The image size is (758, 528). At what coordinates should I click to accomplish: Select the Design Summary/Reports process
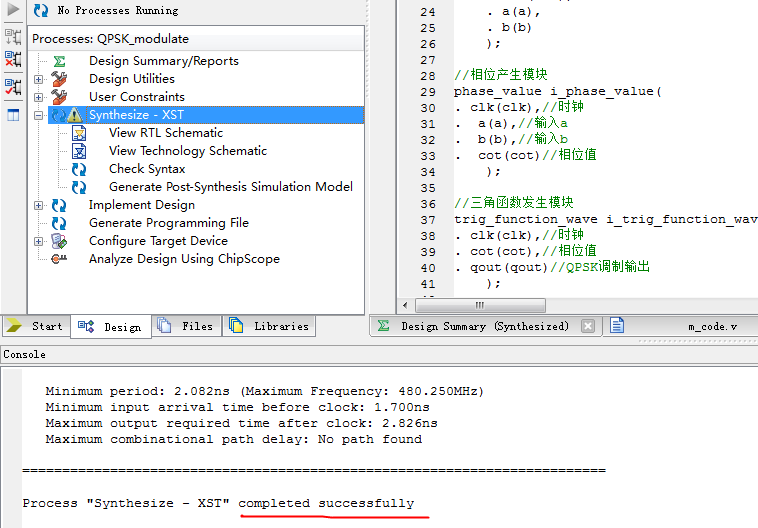[x=164, y=61]
